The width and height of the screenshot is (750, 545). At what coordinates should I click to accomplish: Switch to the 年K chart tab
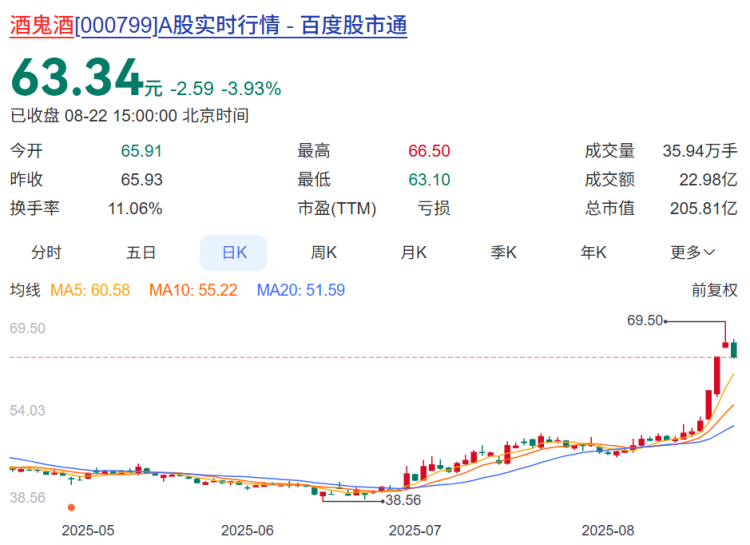coord(594,252)
